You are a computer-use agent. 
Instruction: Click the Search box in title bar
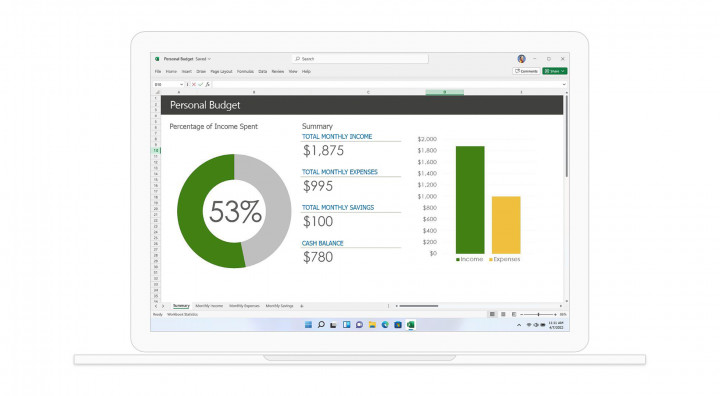[360, 59]
